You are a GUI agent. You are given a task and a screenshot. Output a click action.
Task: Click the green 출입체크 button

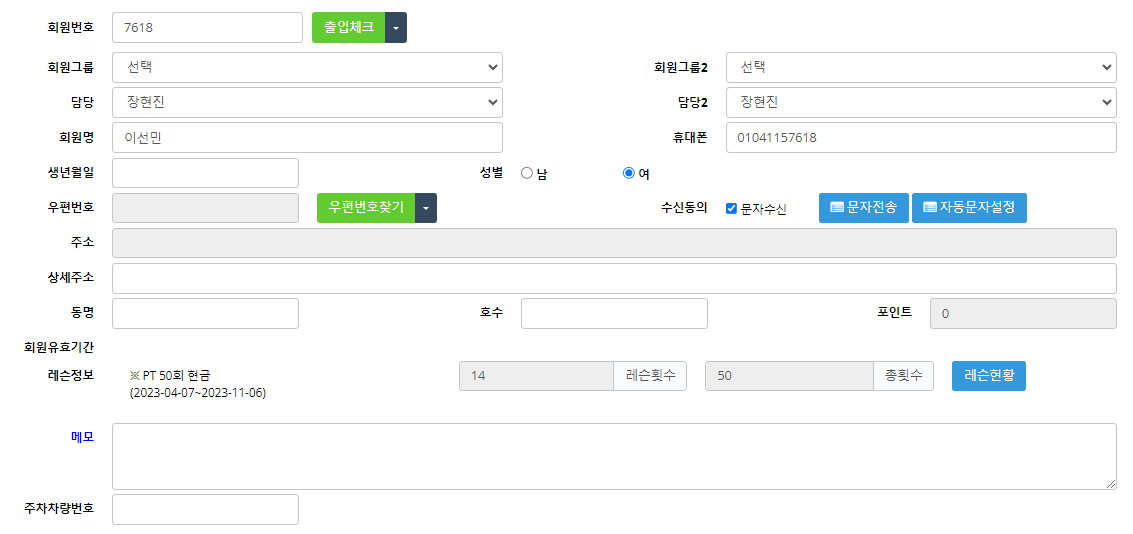click(x=348, y=28)
